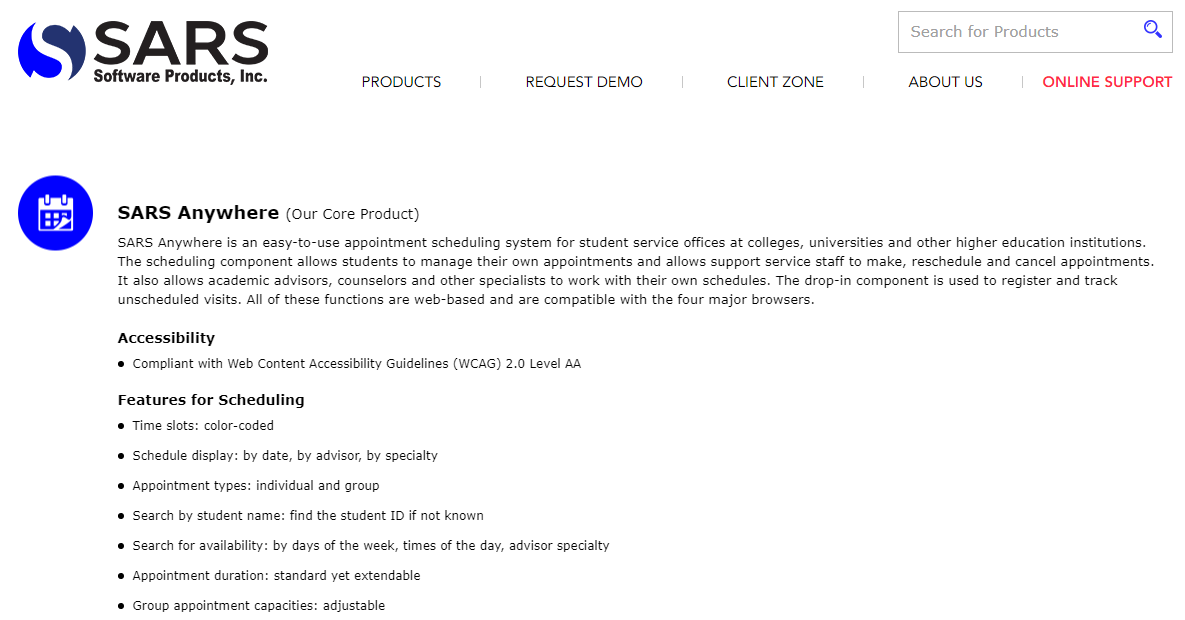Viewport: 1185px width, 620px height.
Task: Click the blue SARS Anywhere calendar icon
Action: coord(55,213)
